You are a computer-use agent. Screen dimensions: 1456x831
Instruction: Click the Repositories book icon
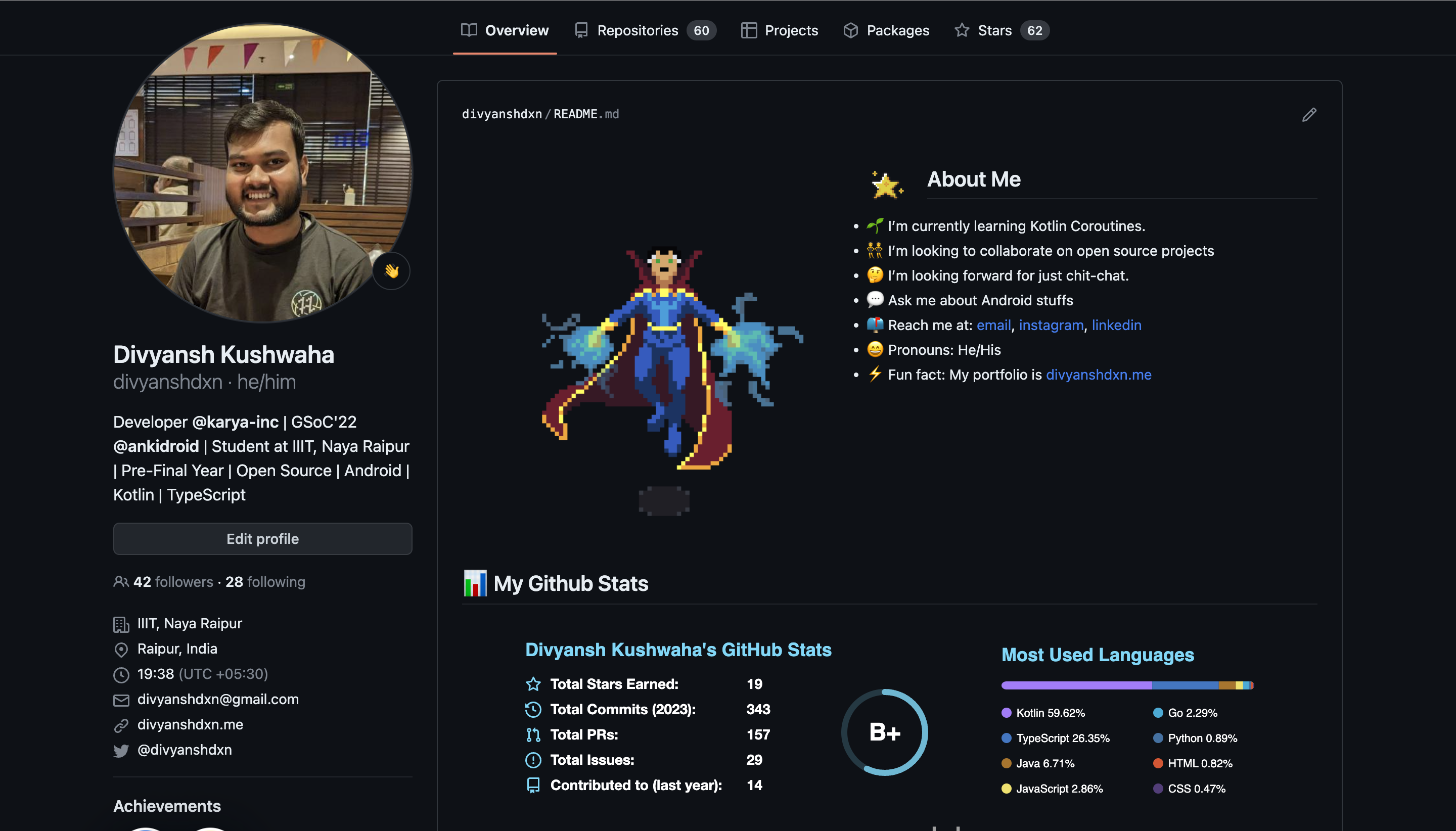[581, 30]
